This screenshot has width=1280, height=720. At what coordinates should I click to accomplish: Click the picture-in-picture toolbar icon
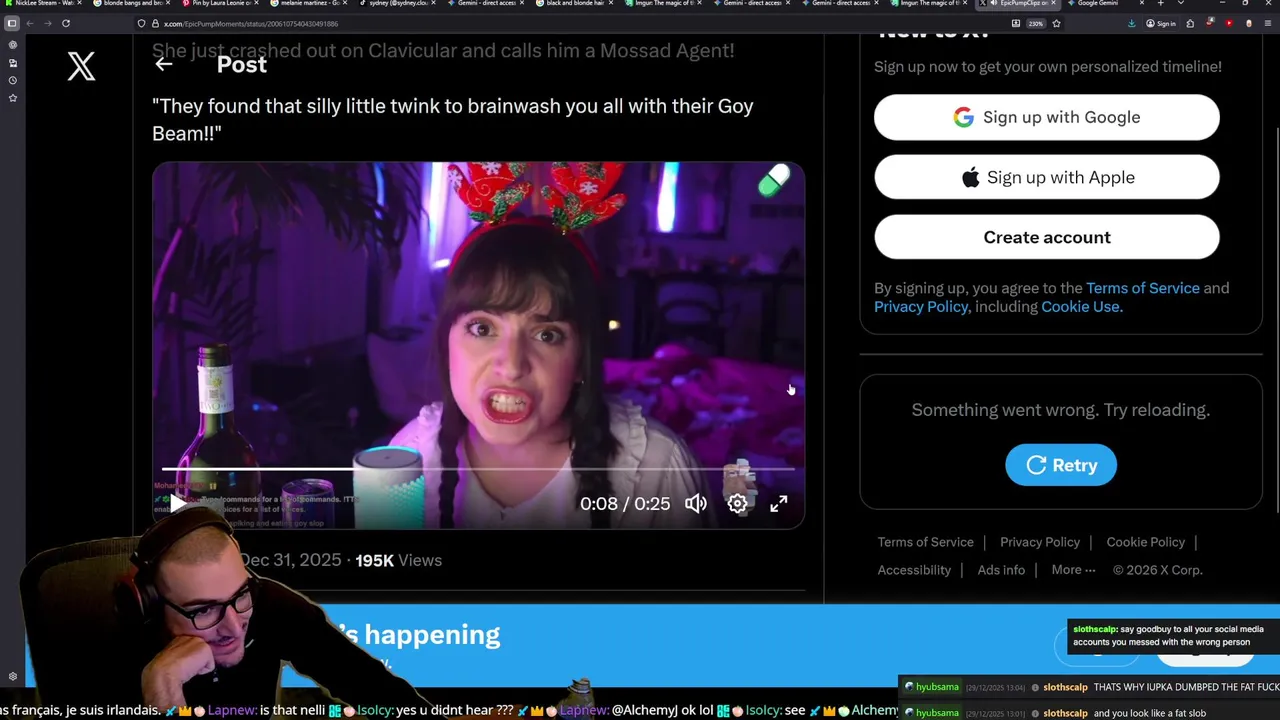(1016, 23)
